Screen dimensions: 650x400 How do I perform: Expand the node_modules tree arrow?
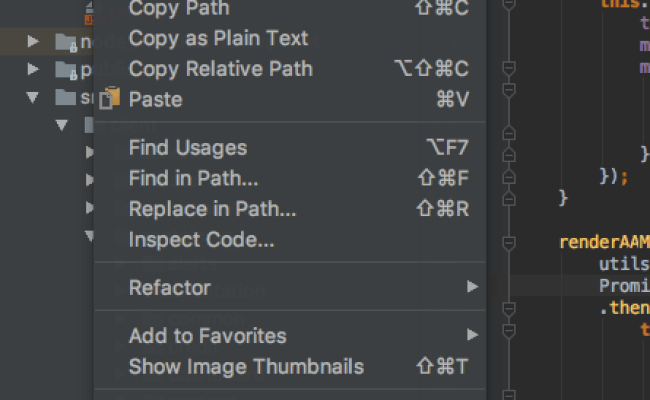coord(33,41)
